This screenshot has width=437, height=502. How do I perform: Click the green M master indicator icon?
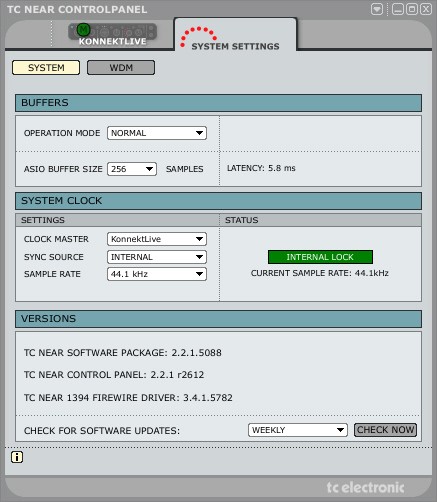(x=83, y=30)
